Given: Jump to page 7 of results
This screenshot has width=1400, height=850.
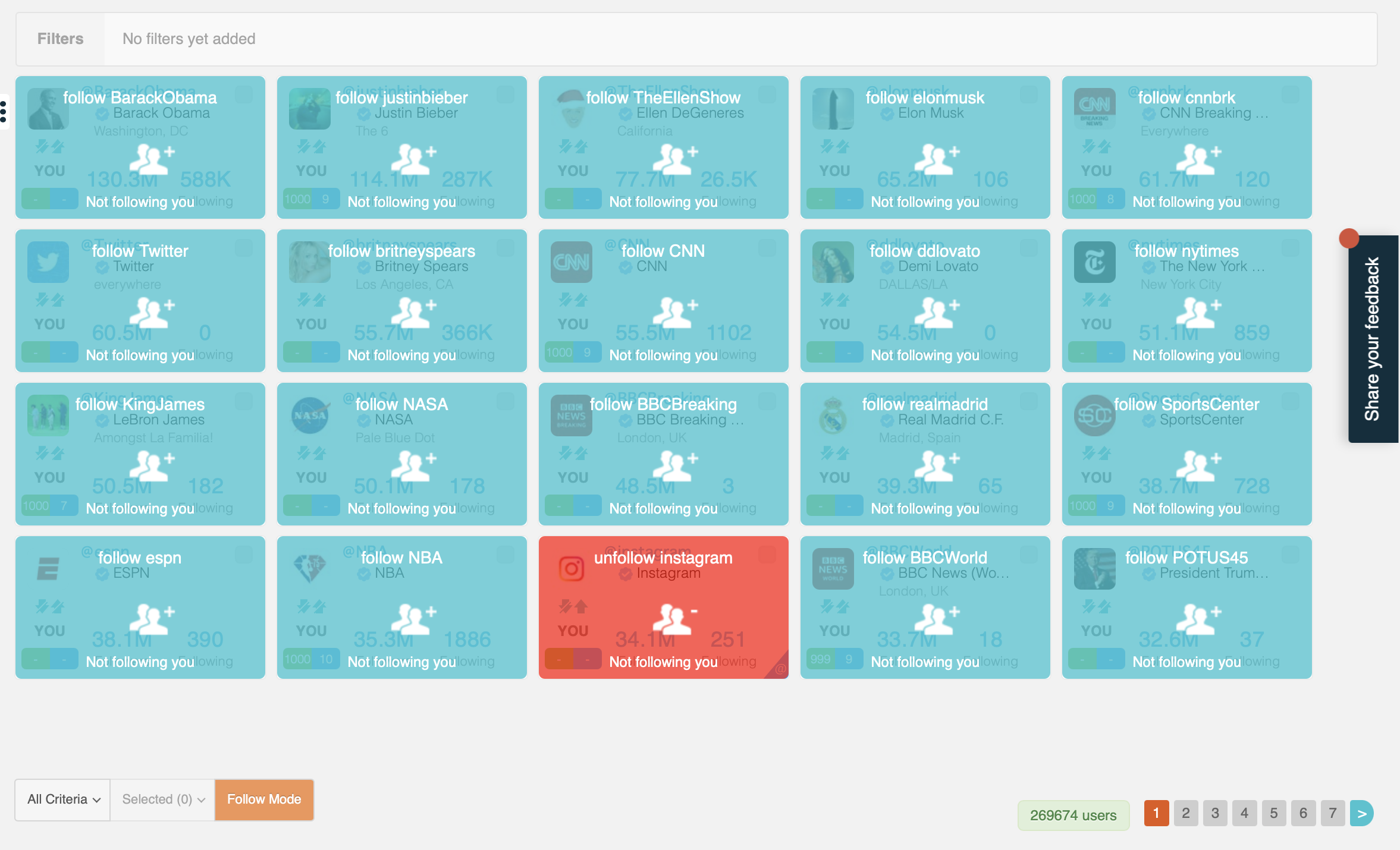Looking at the screenshot, I should (x=1333, y=813).
